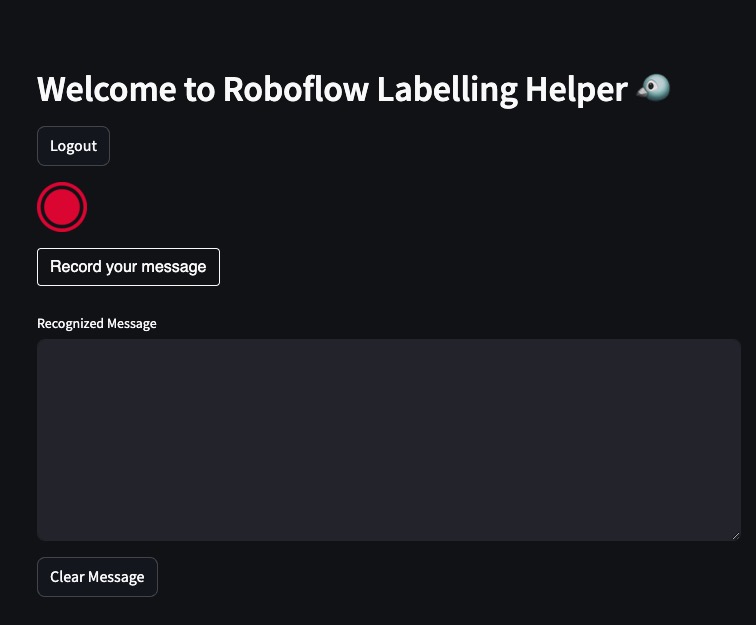Click the Clear Message button
This screenshot has width=756, height=625.
coord(97,577)
